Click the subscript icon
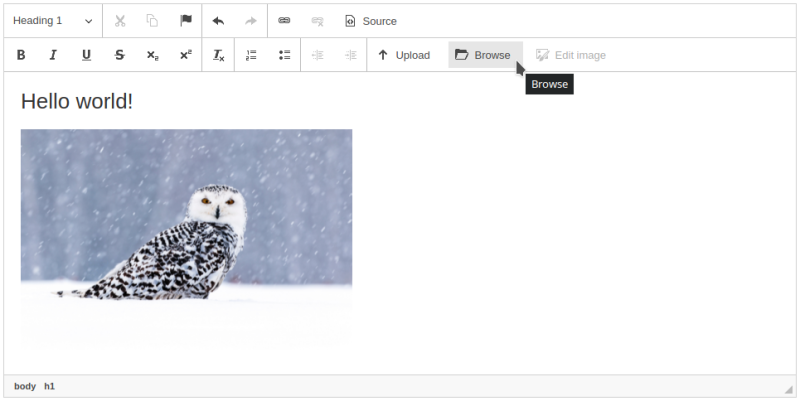The image size is (800, 401). click(152, 55)
